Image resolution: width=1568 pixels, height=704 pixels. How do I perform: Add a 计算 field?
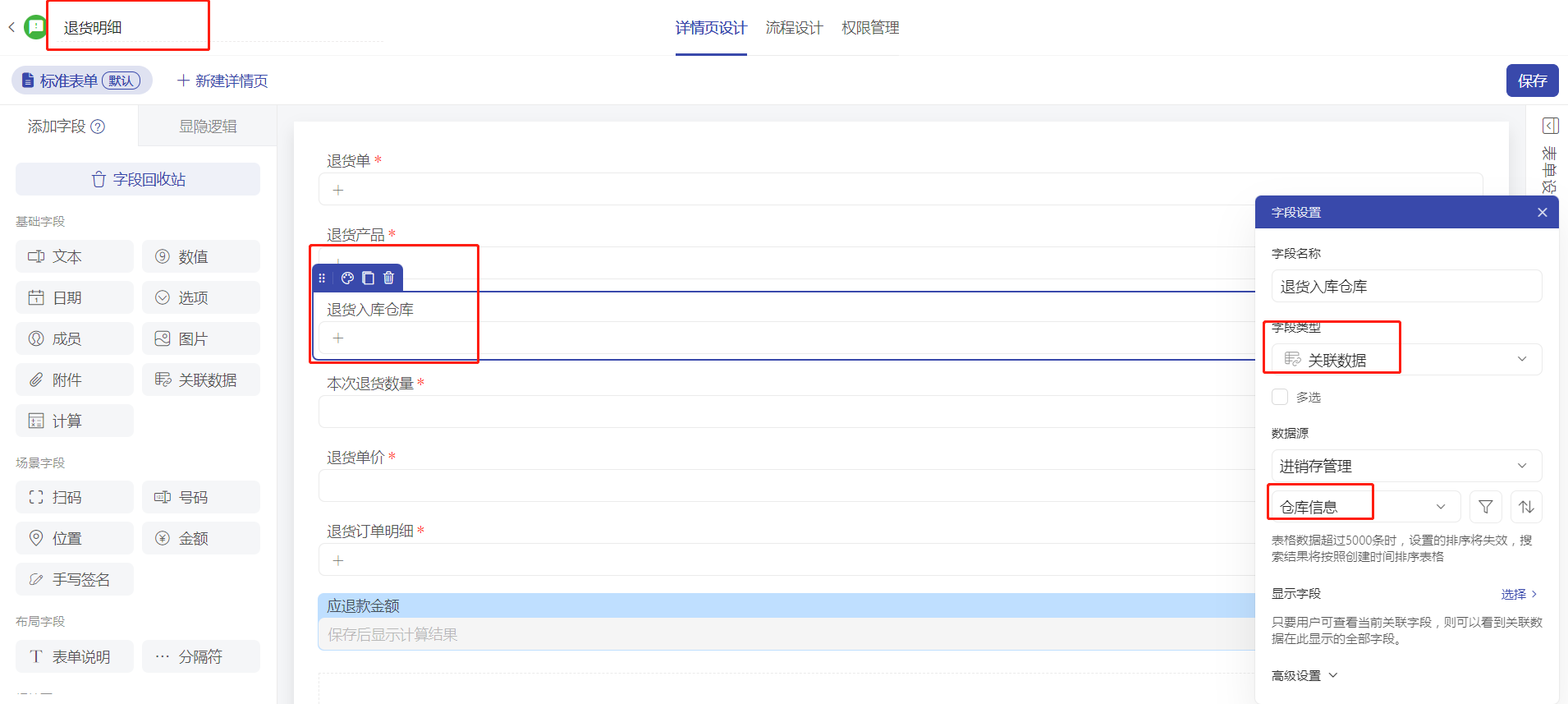point(75,421)
